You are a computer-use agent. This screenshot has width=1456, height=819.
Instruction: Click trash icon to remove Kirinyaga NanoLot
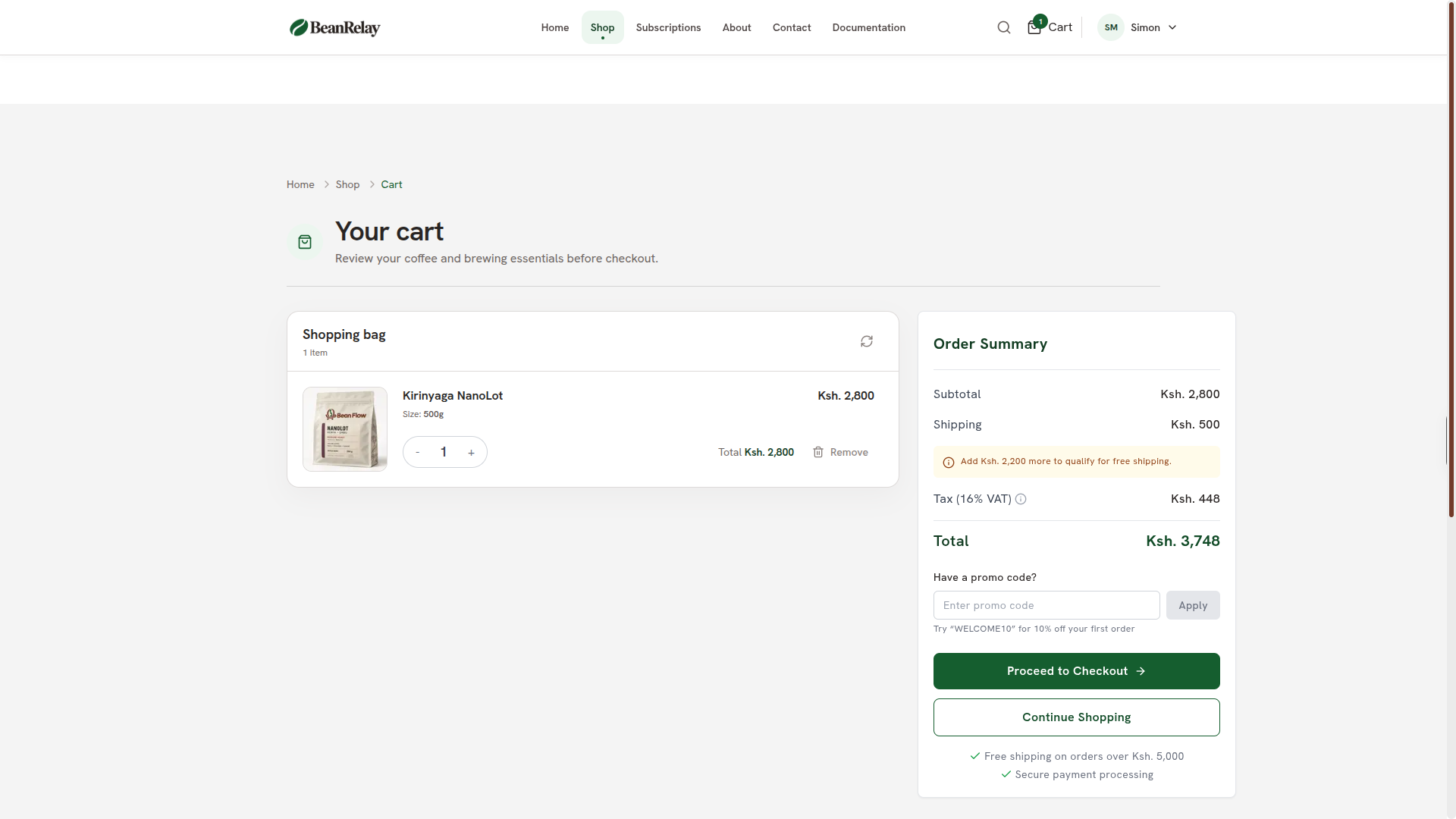pyautogui.click(x=818, y=452)
